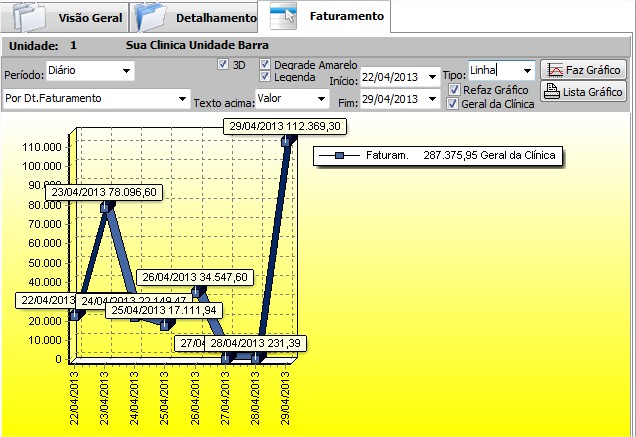
Task: Click the Faturam. legend line marker
Action: tap(340, 156)
